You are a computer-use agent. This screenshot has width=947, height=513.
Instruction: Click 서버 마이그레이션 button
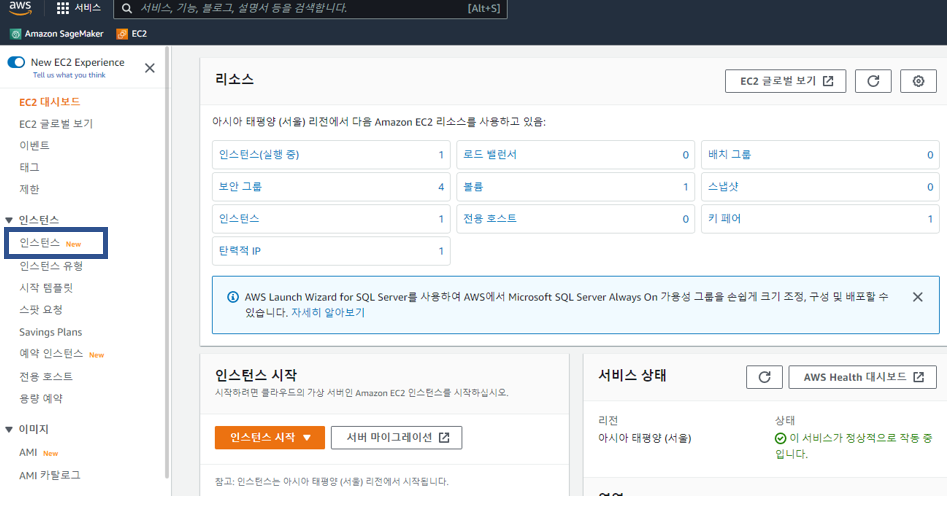[x=397, y=437]
